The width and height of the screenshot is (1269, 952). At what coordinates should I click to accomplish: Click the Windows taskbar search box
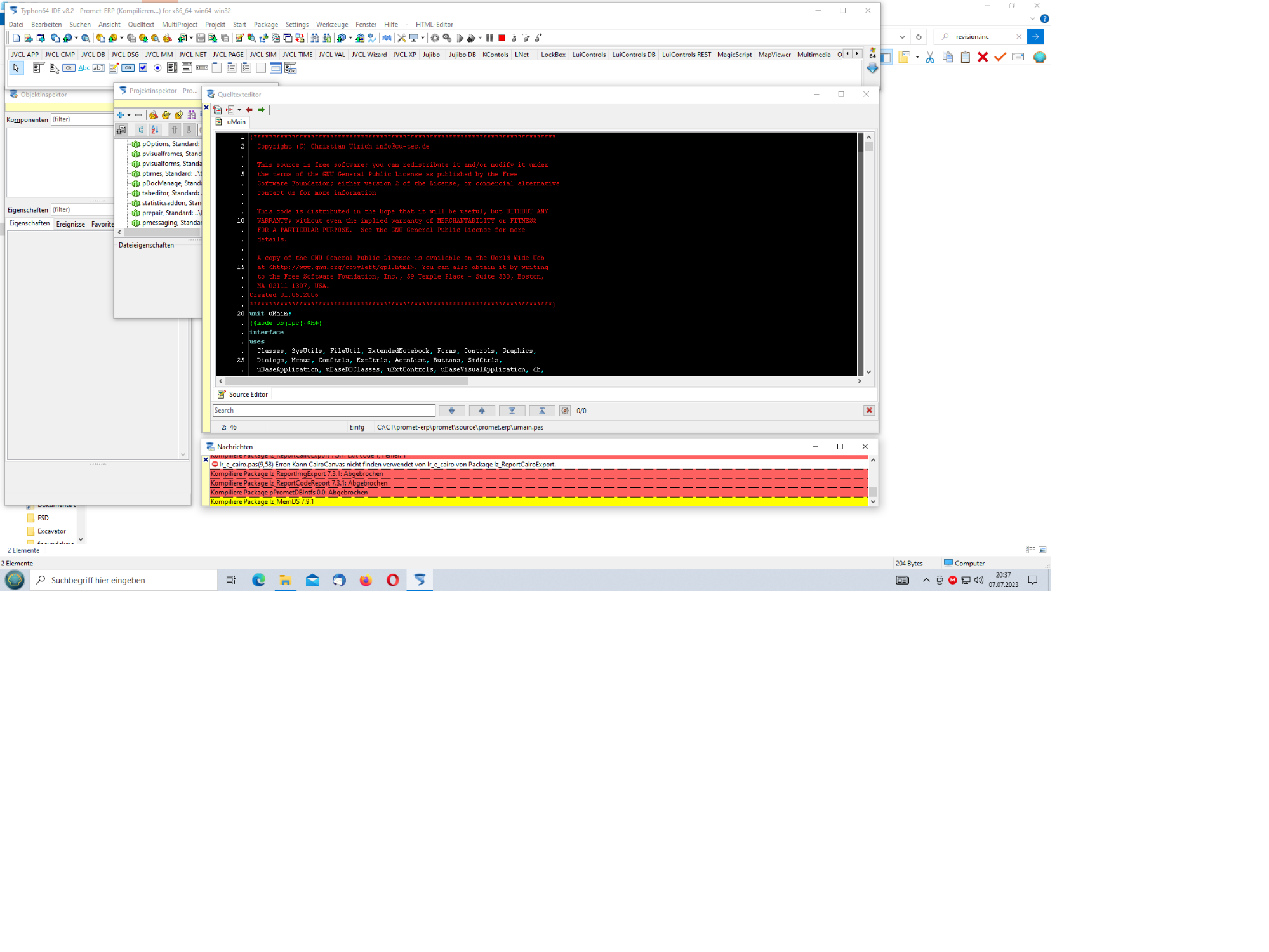(x=124, y=580)
